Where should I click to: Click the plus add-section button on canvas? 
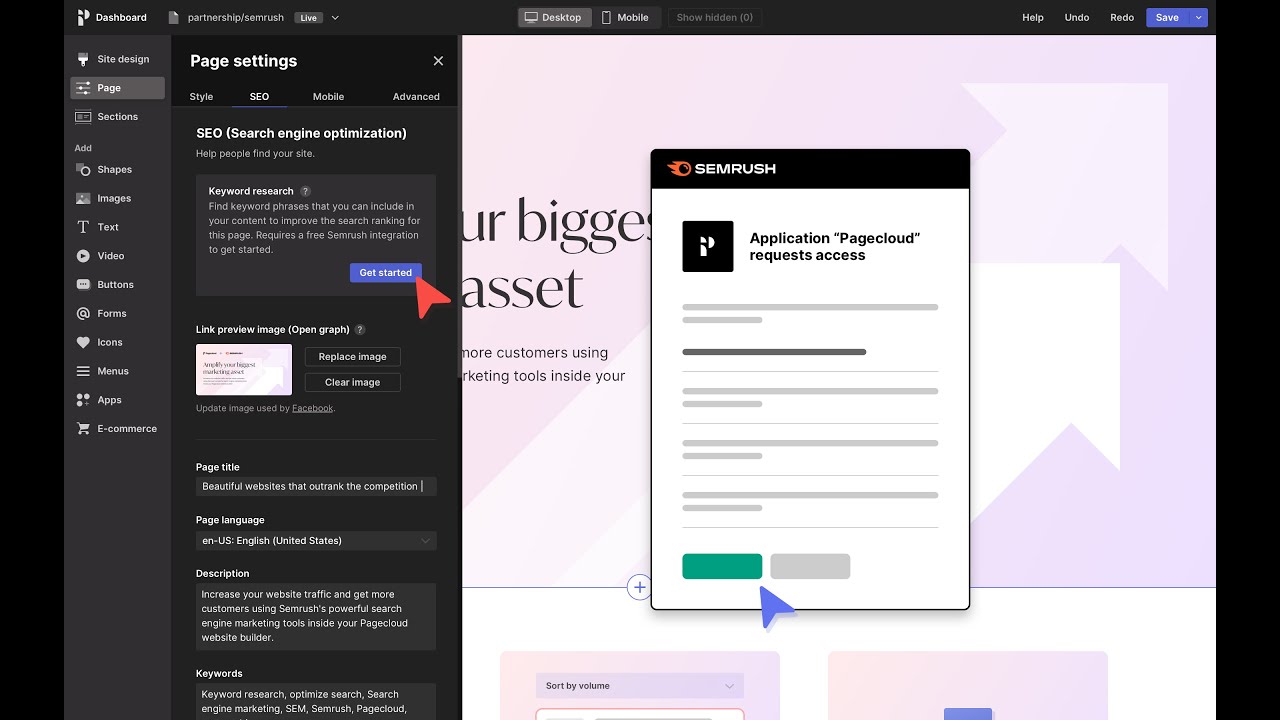(x=639, y=587)
